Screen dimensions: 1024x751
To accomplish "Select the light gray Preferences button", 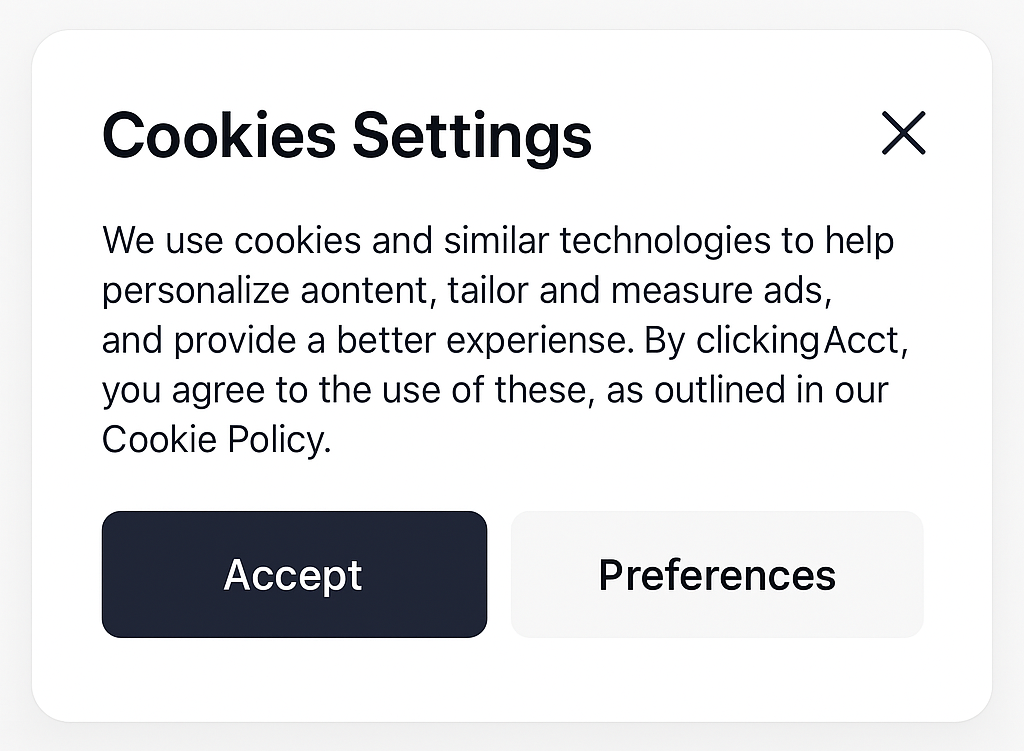I will tap(717, 574).
